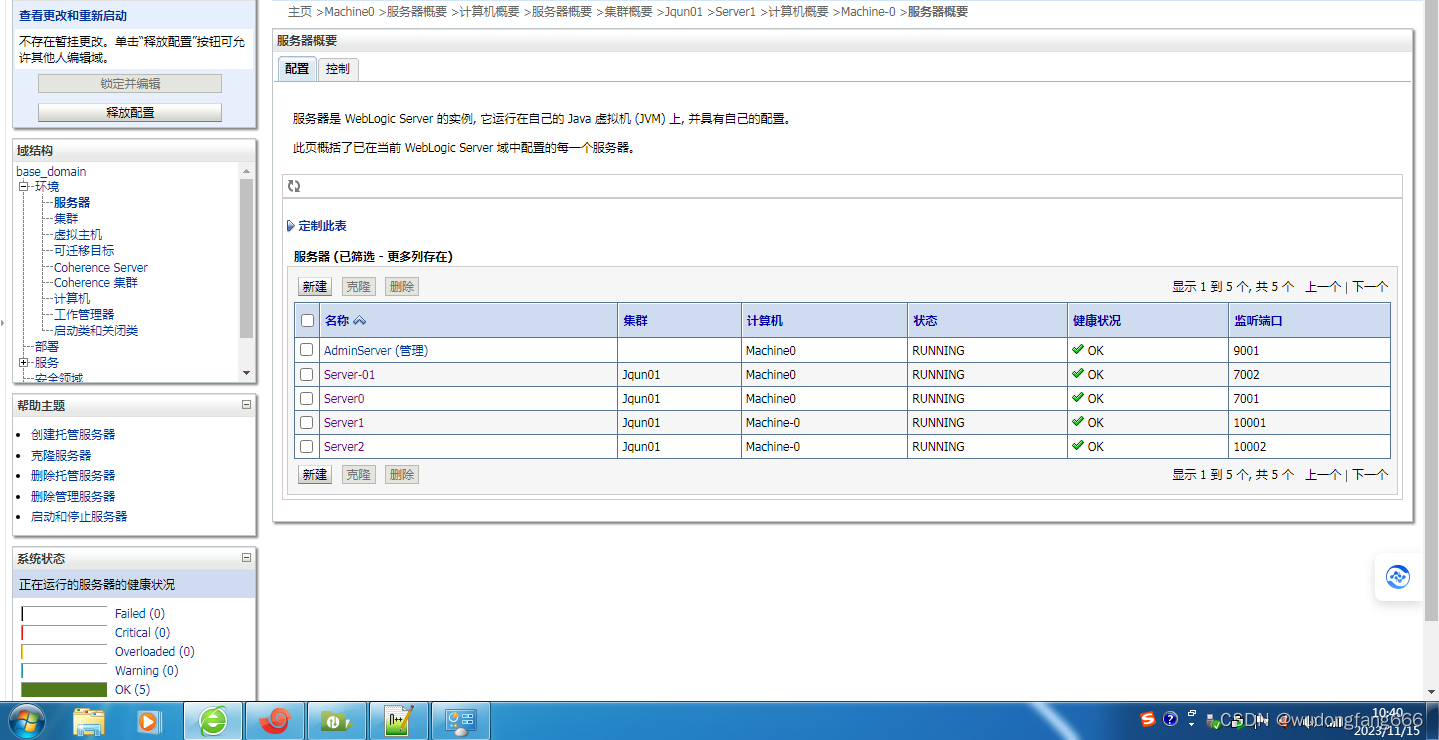Sort the table by 监听端口 column
This screenshot has height=740, width=1439.
(x=1258, y=321)
